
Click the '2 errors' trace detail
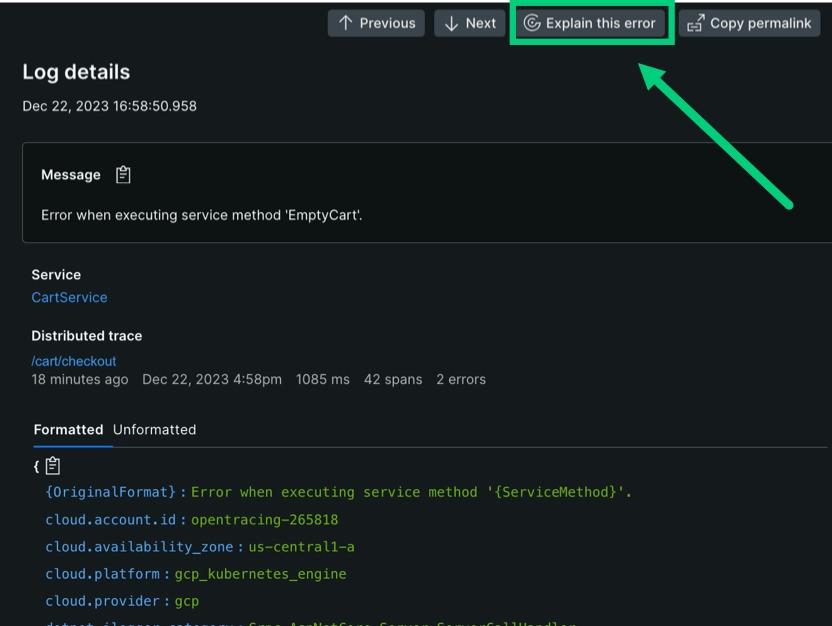coord(461,379)
